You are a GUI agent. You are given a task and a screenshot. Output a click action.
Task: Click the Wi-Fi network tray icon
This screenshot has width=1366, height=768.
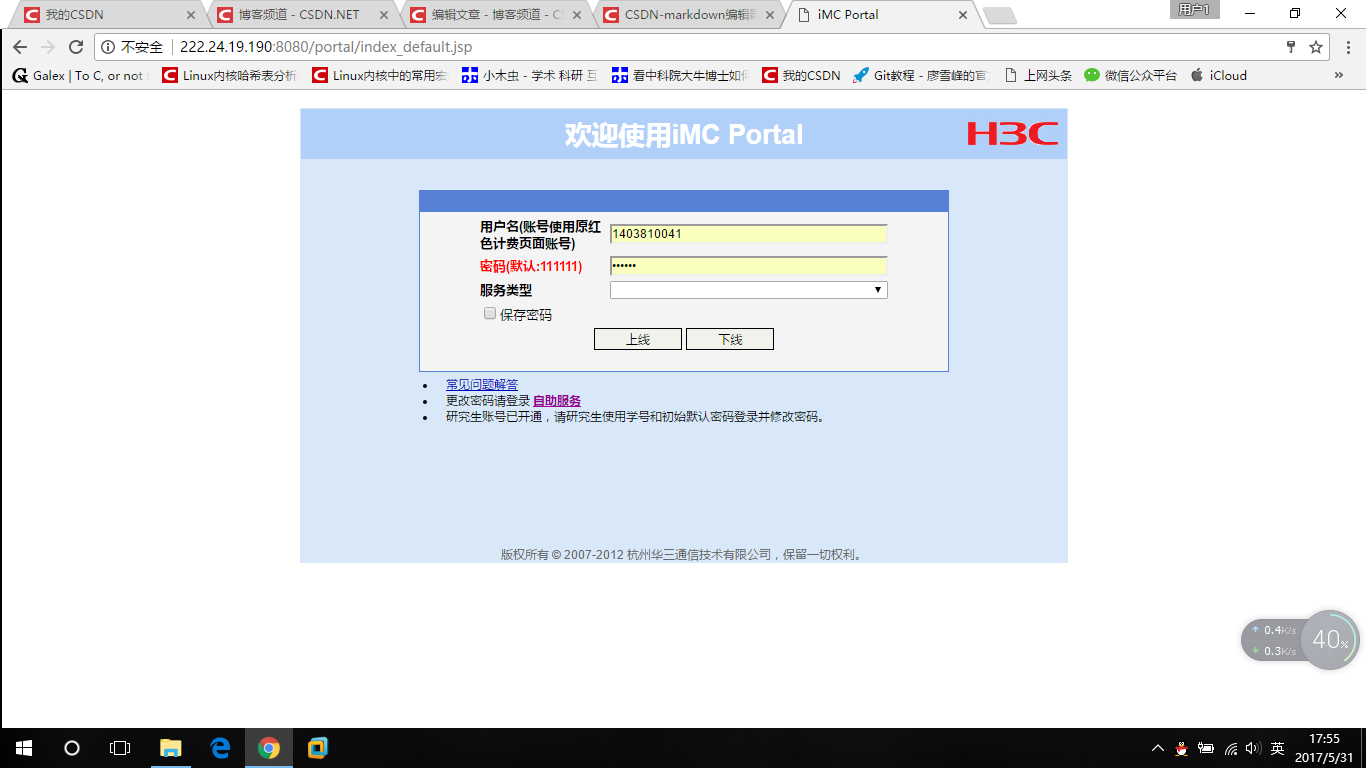(1231, 748)
